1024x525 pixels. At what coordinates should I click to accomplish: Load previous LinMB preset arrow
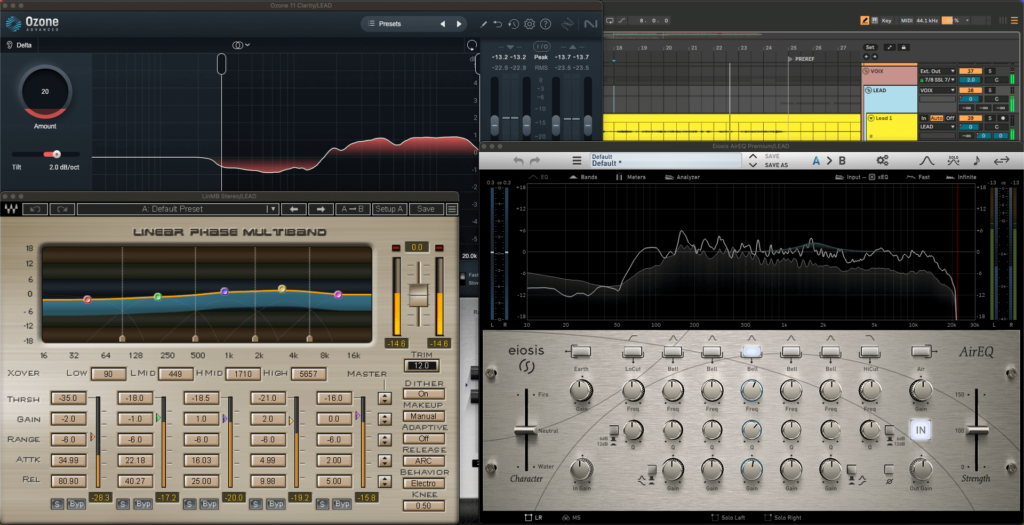coord(294,209)
